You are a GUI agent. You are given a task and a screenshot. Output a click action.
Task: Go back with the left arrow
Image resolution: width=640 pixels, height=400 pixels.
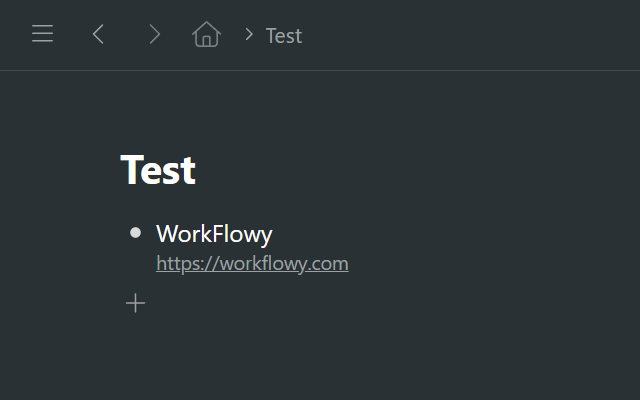pyautogui.click(x=98, y=34)
